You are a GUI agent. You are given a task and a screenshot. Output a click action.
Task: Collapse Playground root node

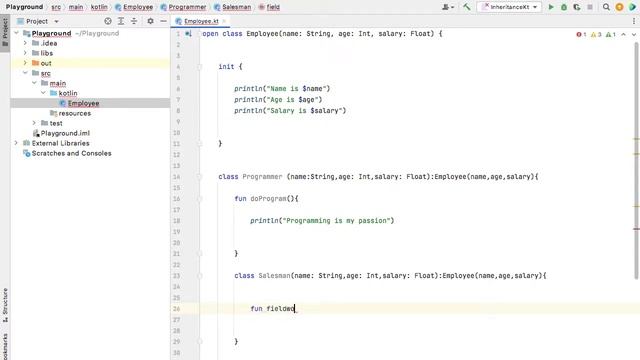(x=16, y=33)
